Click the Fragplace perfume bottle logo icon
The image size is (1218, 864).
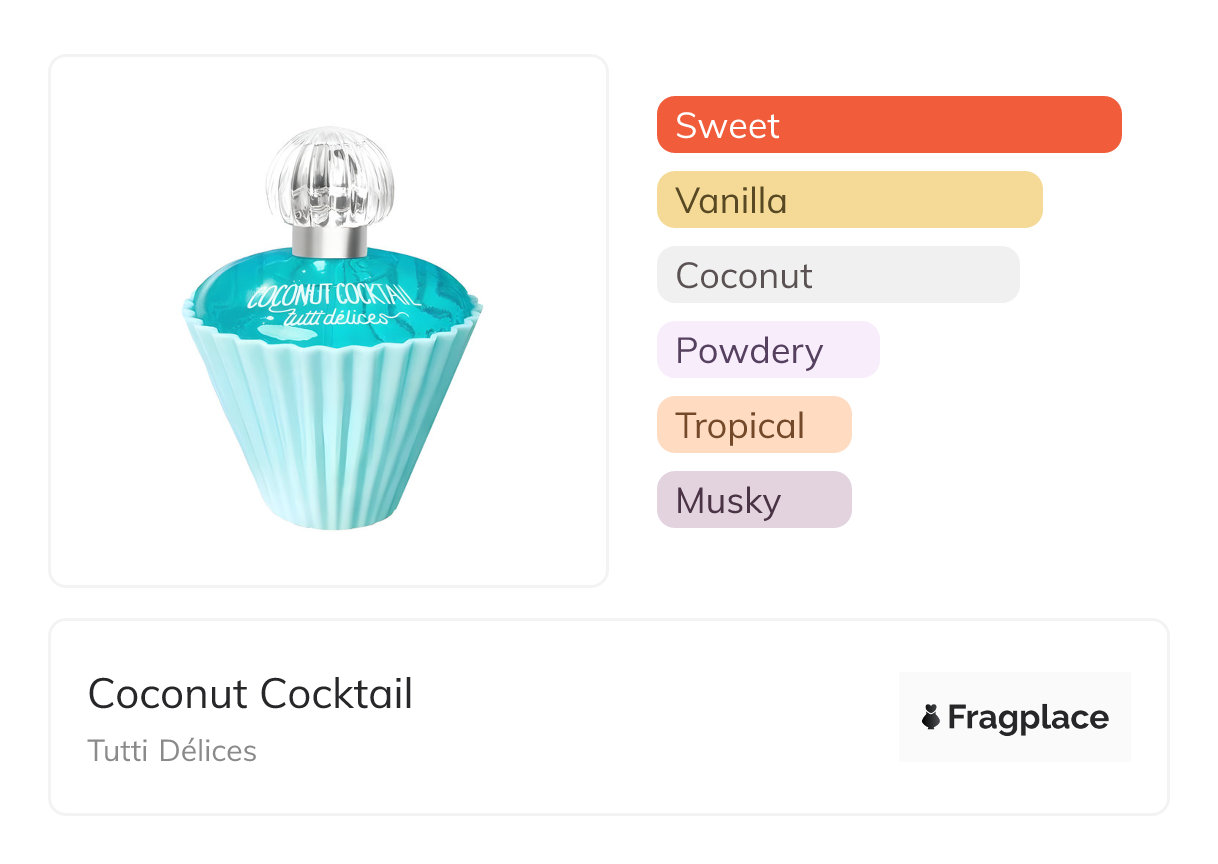[931, 717]
